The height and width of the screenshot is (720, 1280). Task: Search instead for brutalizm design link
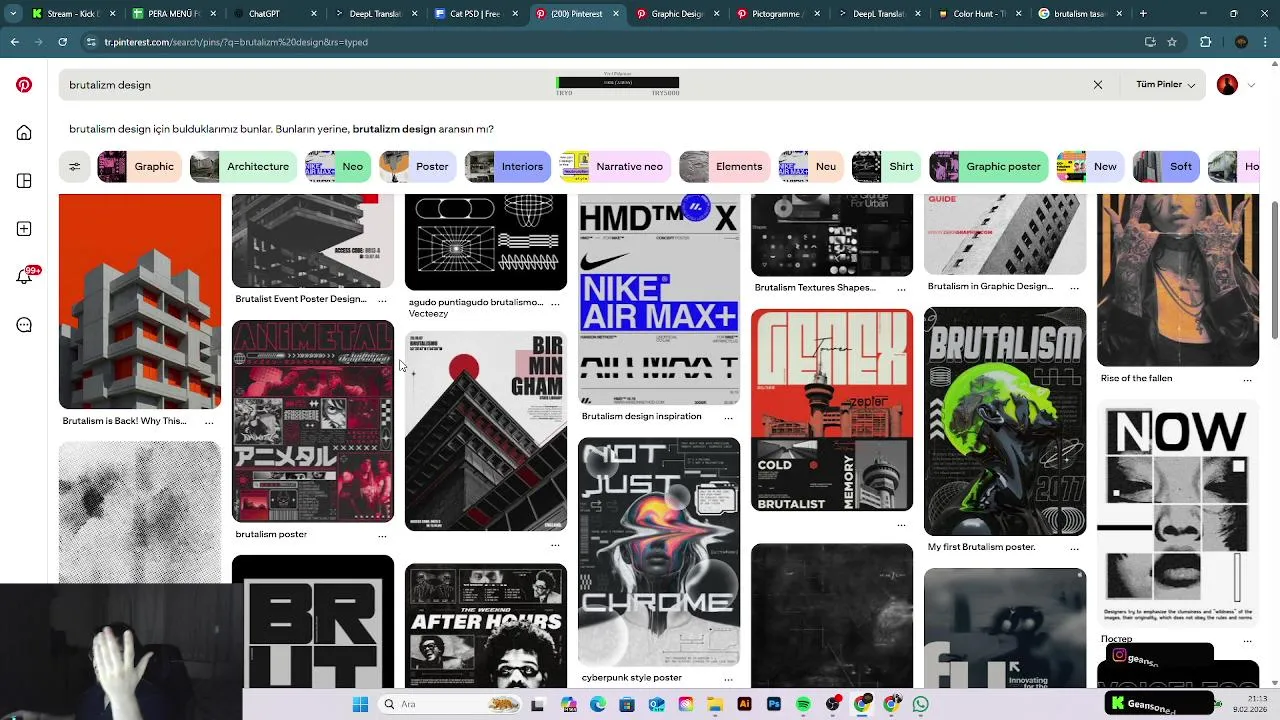point(394,129)
